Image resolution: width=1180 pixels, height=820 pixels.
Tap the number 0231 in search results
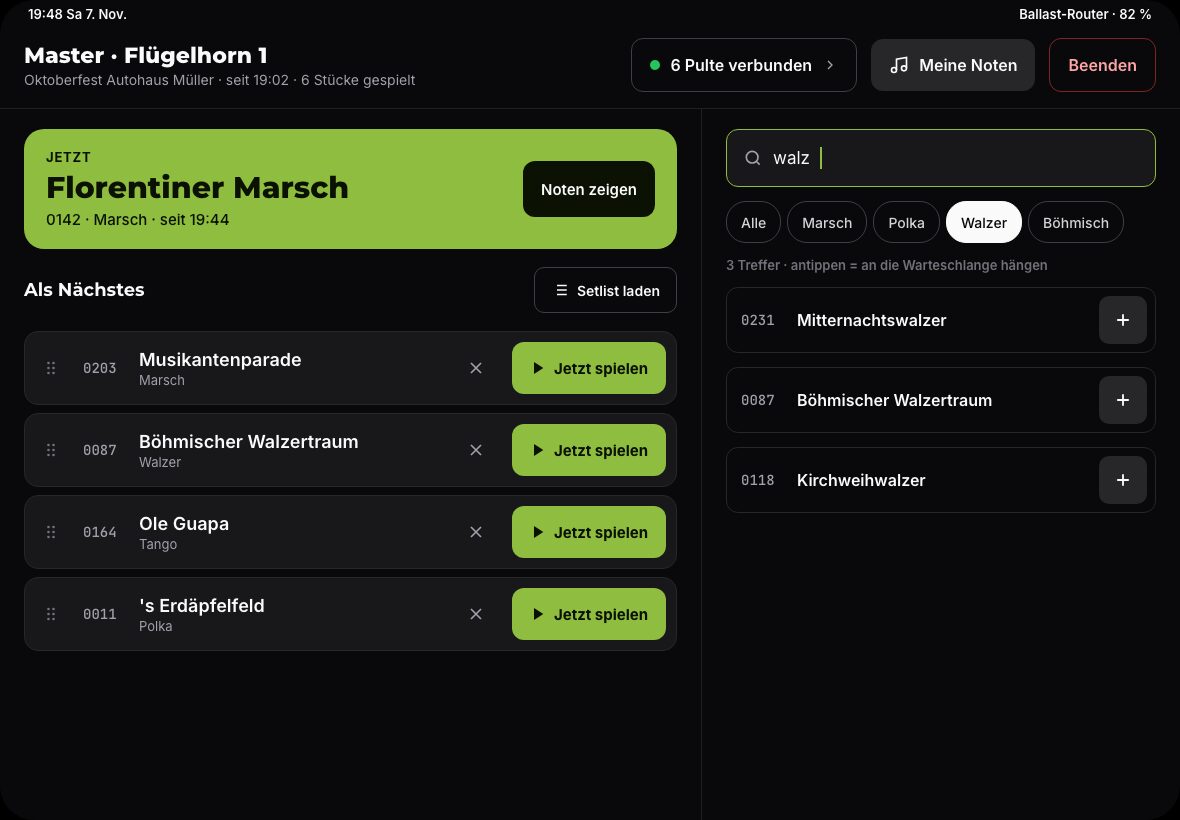coord(757,320)
